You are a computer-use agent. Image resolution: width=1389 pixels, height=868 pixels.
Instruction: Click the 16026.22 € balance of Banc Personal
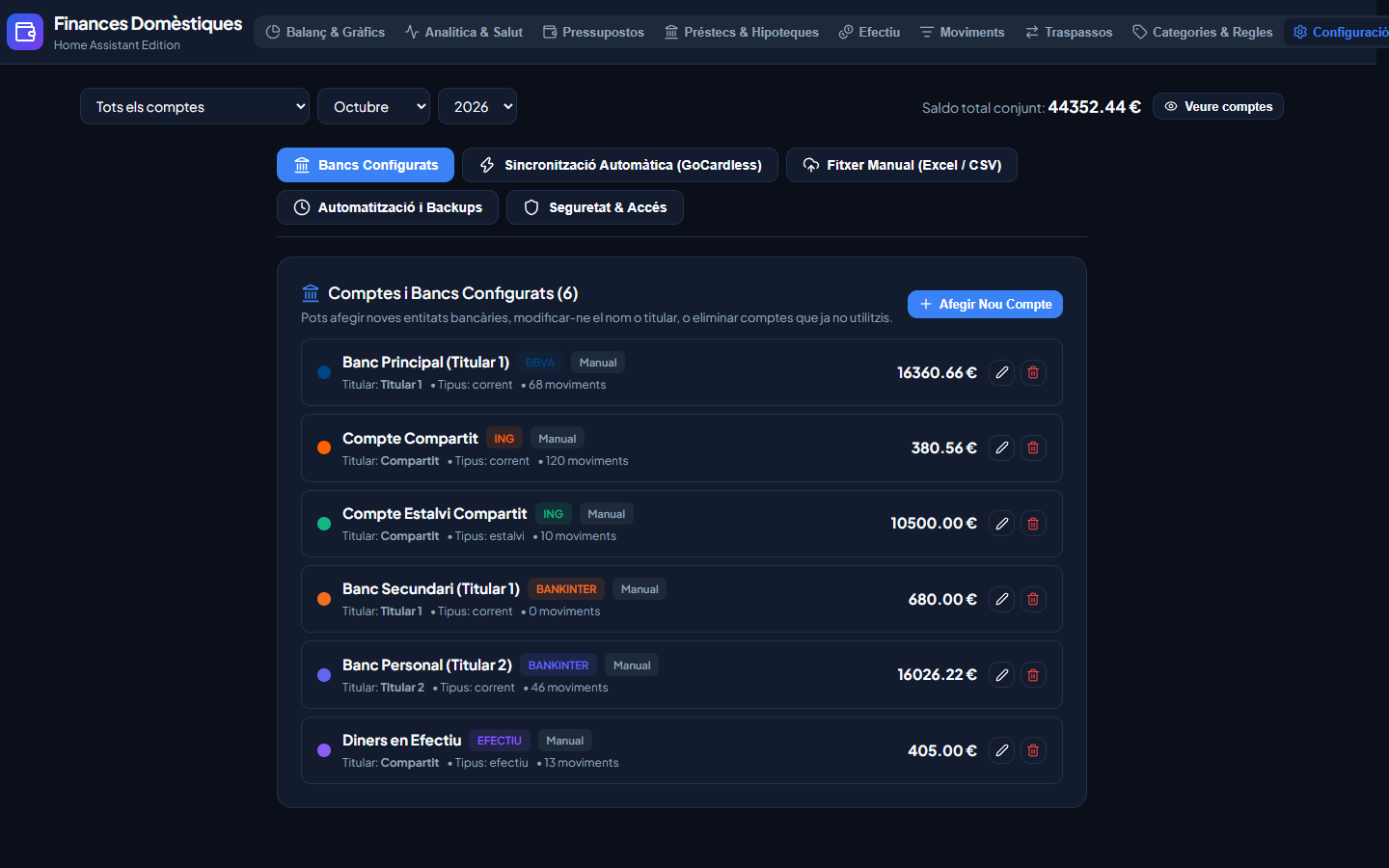coord(937,675)
